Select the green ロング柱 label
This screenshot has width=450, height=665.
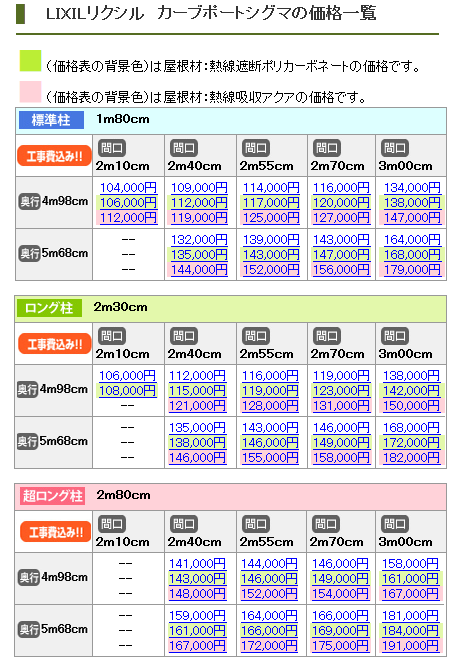[49, 308]
